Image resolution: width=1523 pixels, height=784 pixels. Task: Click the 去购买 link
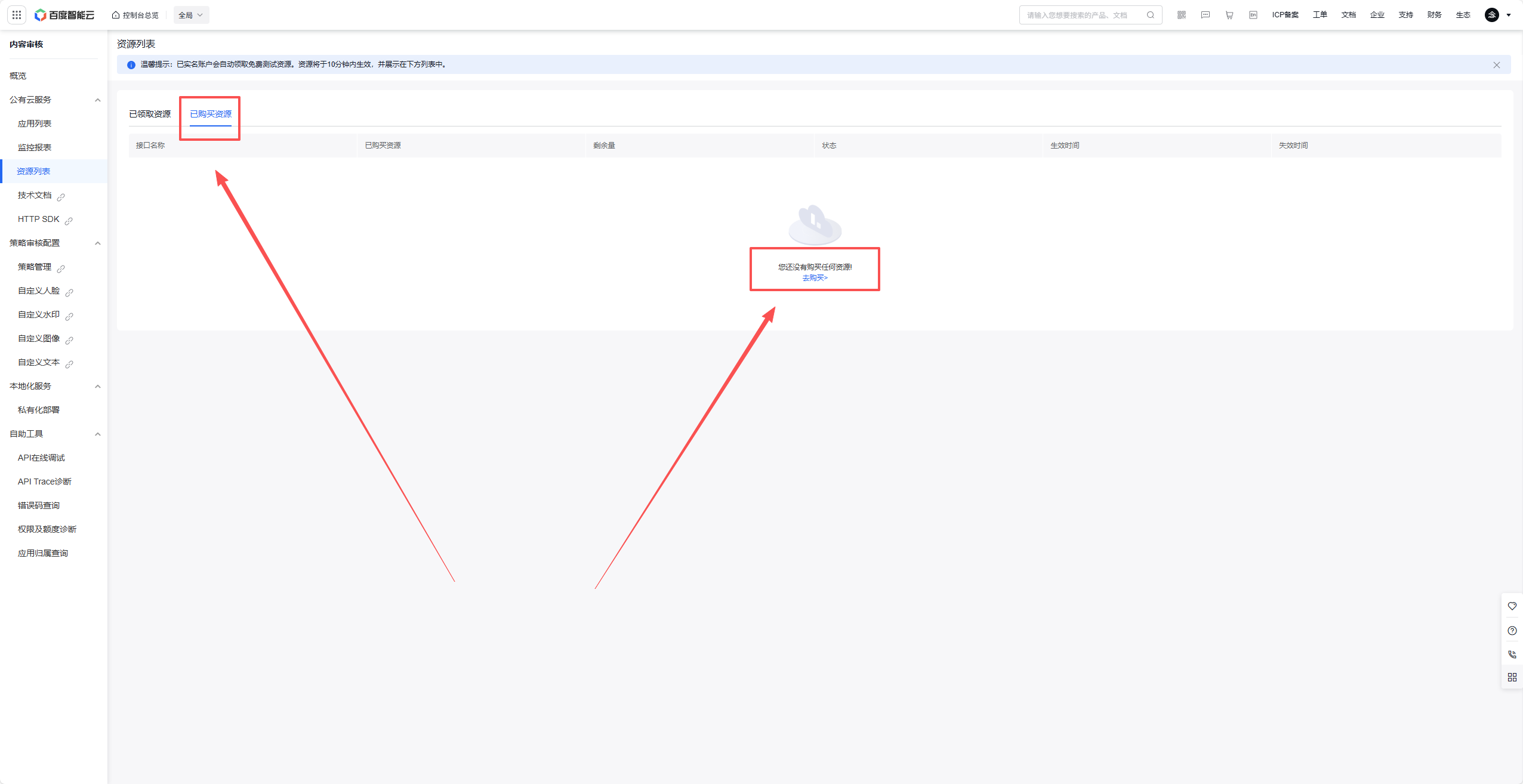815,278
